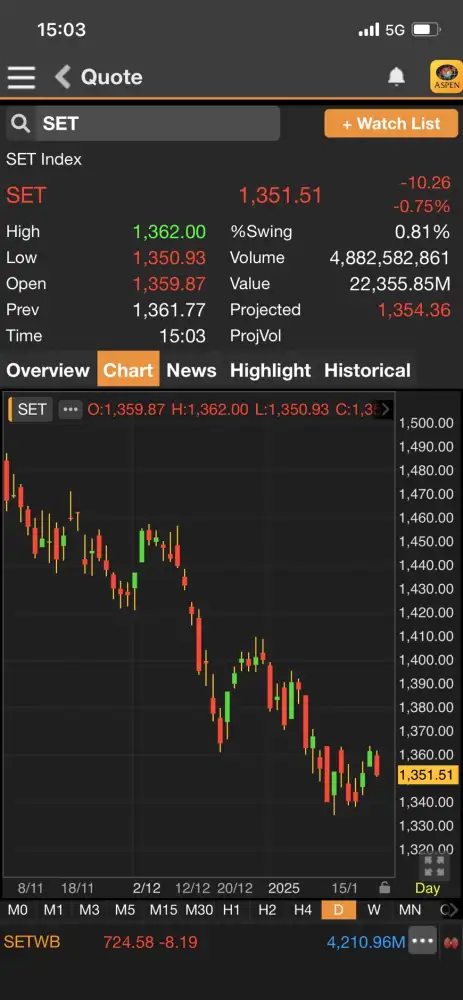Select the W weekly timeframe
Viewport: 463px width, 1000px height.
pos(375,910)
